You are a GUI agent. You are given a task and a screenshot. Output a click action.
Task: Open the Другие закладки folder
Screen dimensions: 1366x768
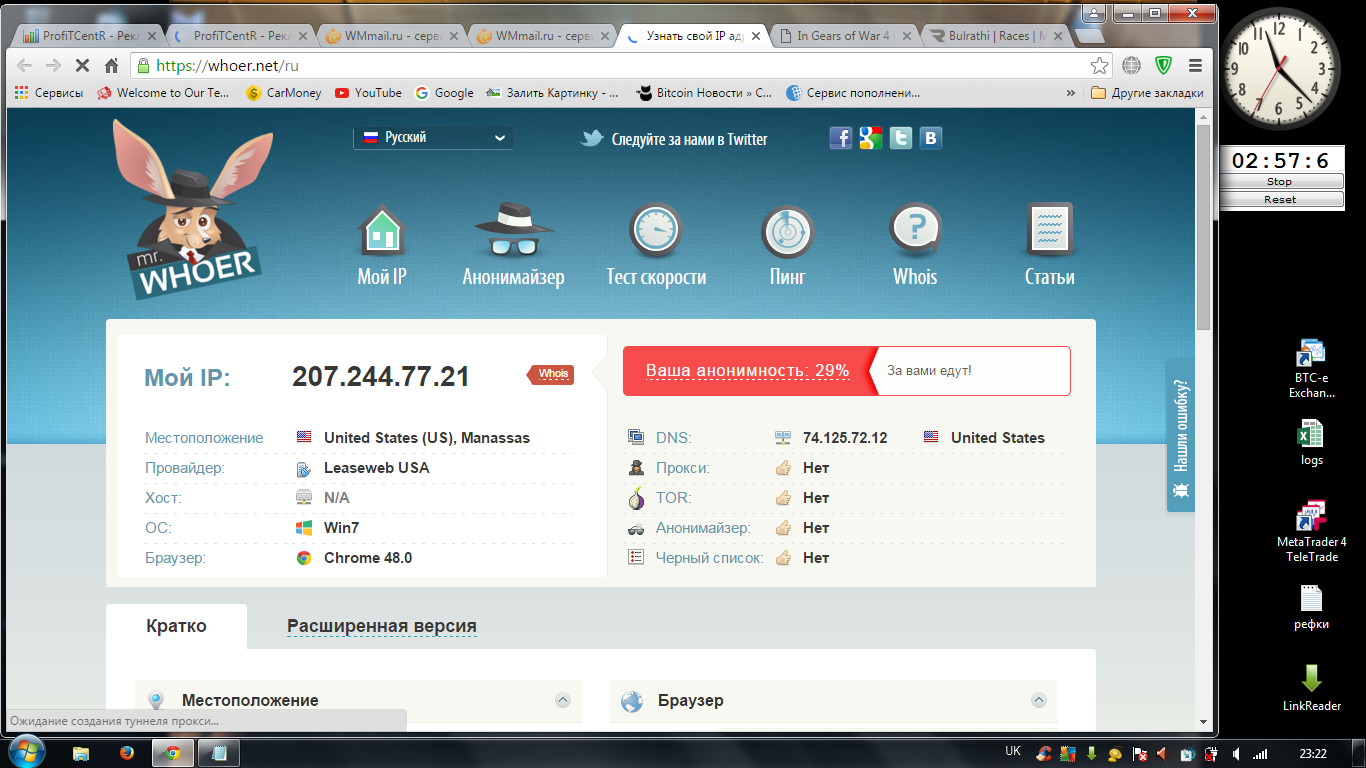(x=1147, y=93)
